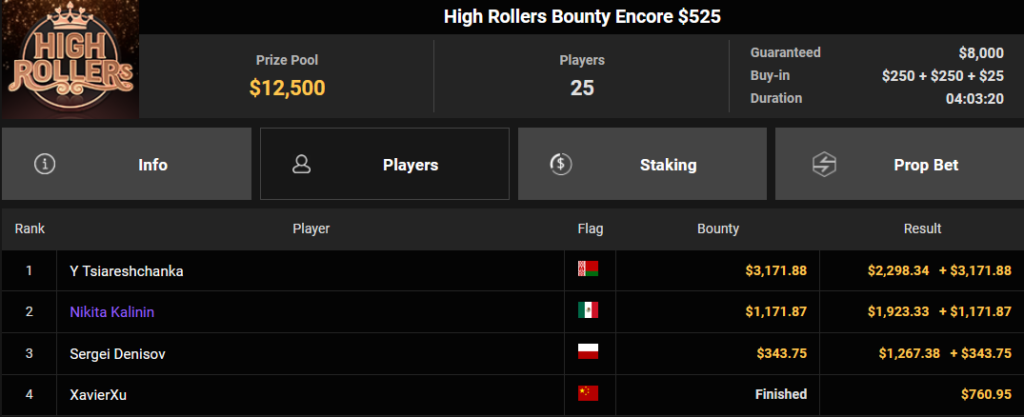The width and height of the screenshot is (1024, 417).
Task: Click the Players person icon
Action: pos(302,164)
